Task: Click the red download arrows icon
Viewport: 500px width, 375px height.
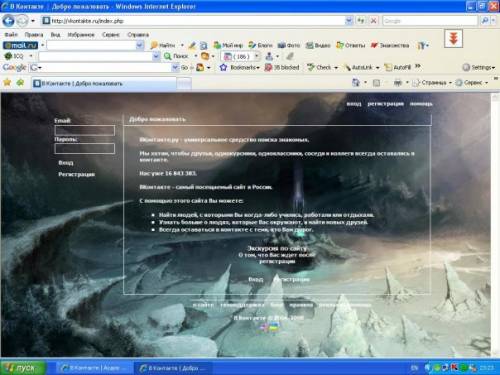Action: click(x=453, y=38)
